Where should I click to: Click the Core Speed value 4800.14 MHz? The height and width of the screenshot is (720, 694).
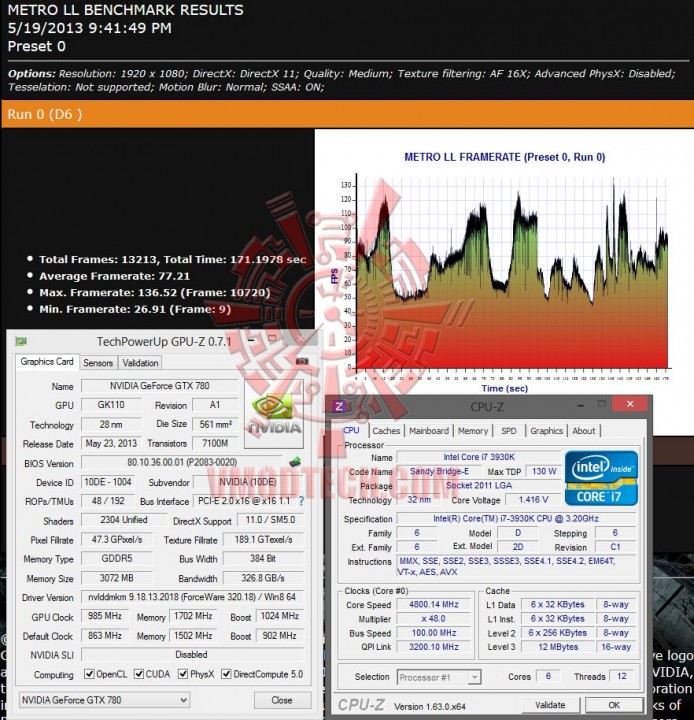(434, 604)
